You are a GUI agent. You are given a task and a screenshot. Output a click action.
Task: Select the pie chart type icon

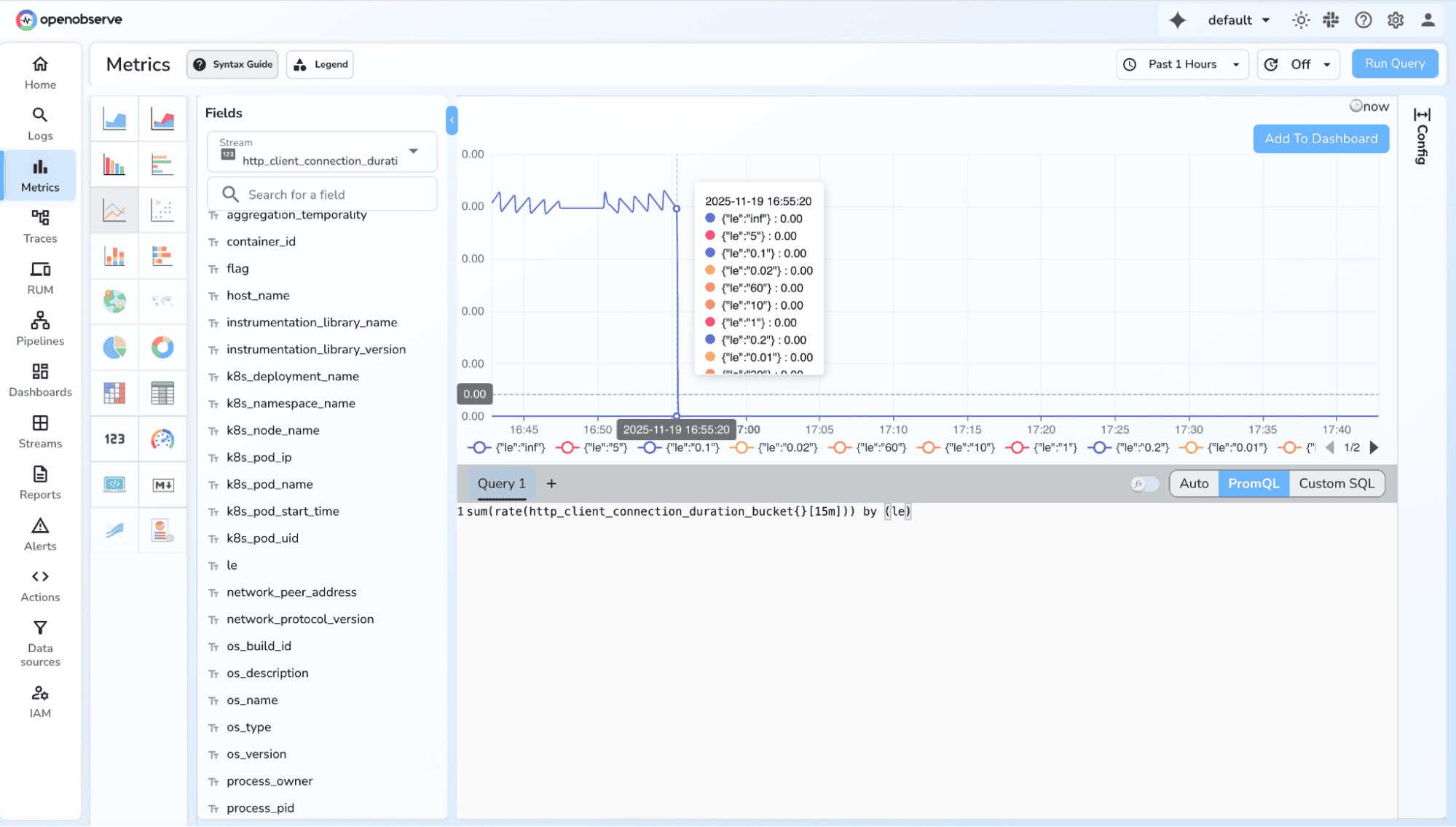pyautogui.click(x=114, y=348)
